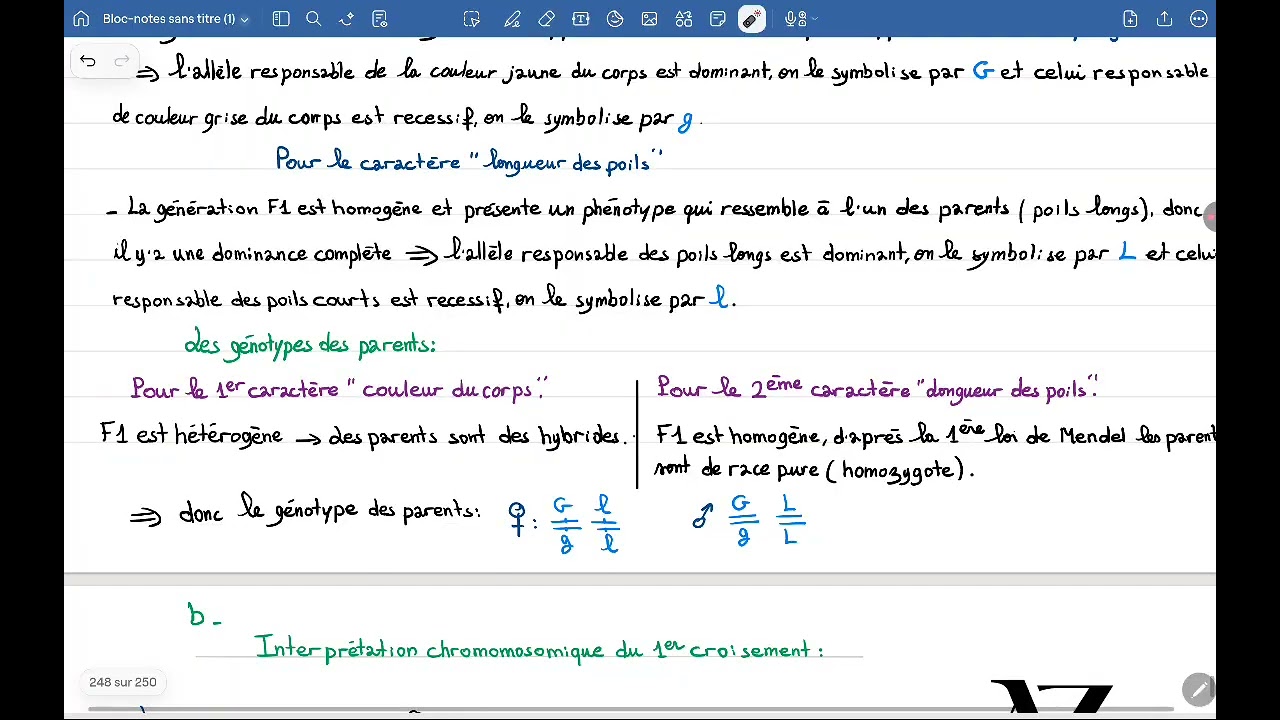This screenshot has width=1280, height=720.
Task: Select the pen tool
Action: 513,19
